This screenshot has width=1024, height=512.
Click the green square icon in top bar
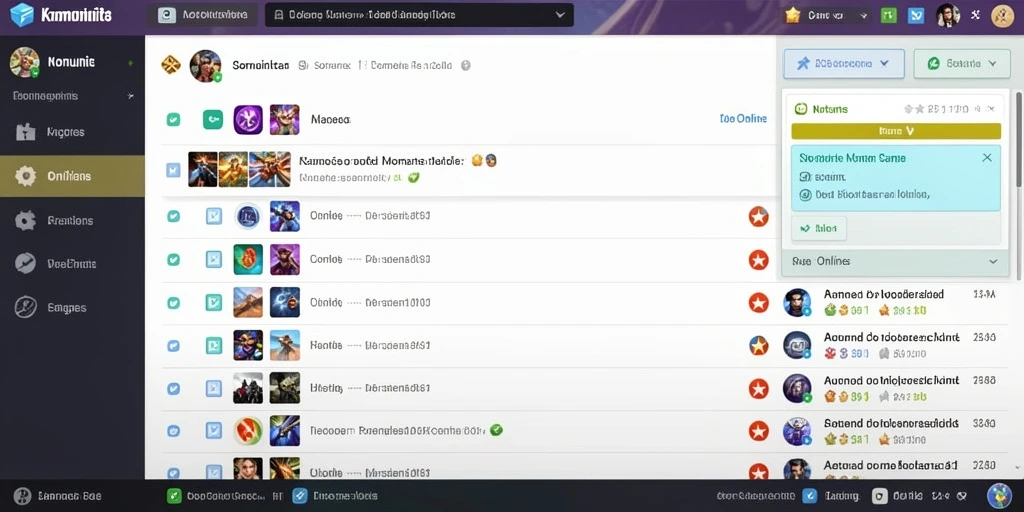pos(889,15)
